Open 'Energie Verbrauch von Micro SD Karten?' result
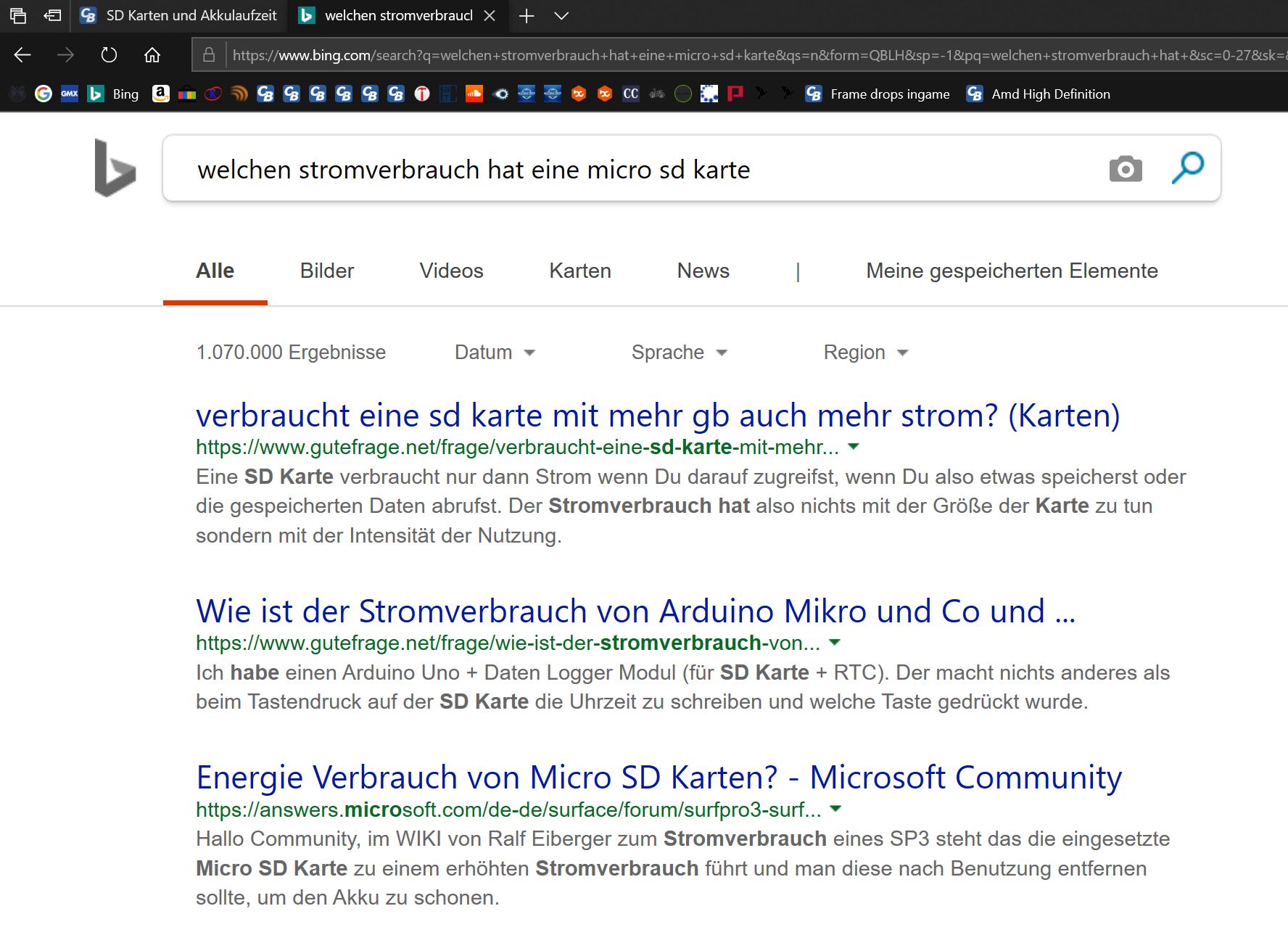This screenshot has height=943, width=1288. [x=659, y=778]
